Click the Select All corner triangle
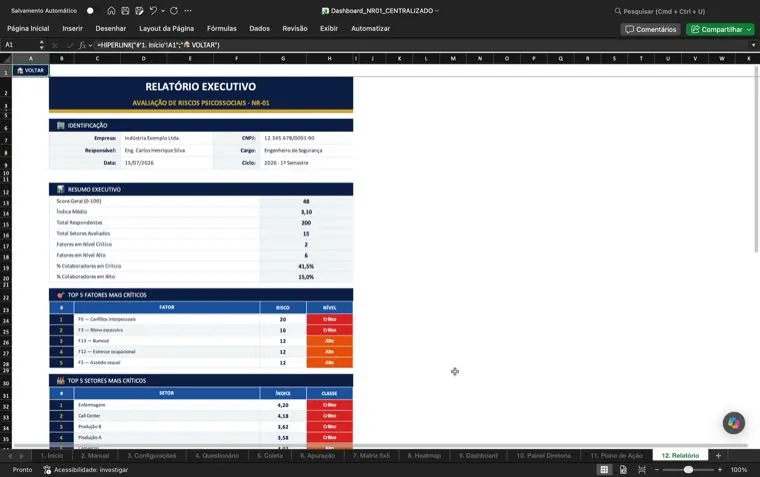The width and height of the screenshot is (760, 477). click(6, 59)
